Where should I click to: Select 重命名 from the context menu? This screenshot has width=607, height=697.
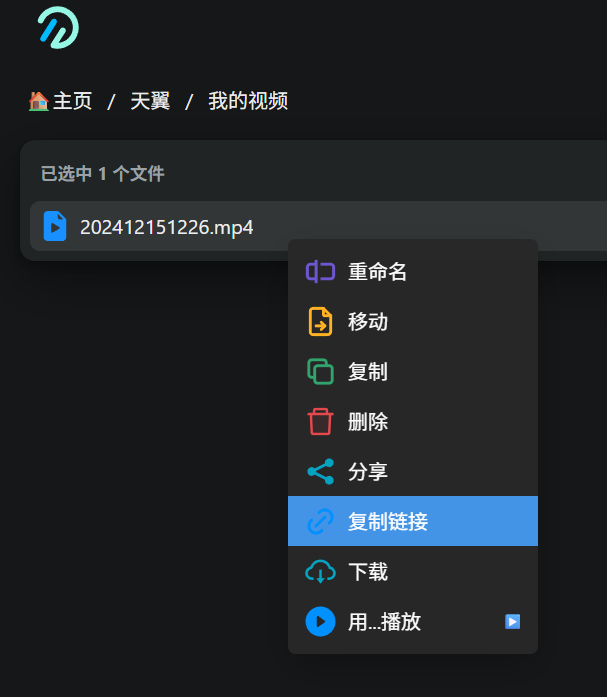(x=377, y=272)
